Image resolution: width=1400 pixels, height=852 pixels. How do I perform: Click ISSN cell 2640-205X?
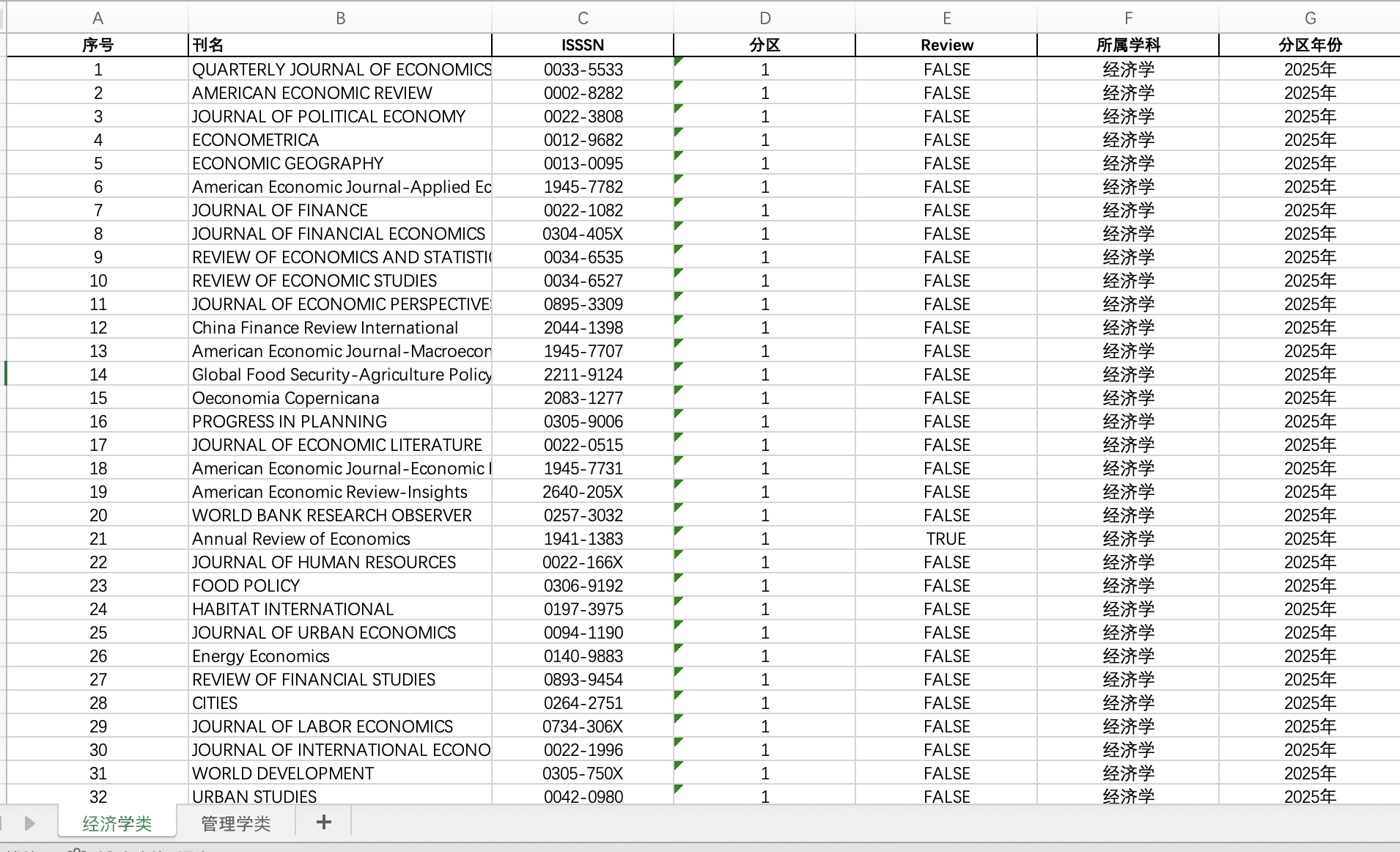(x=583, y=491)
